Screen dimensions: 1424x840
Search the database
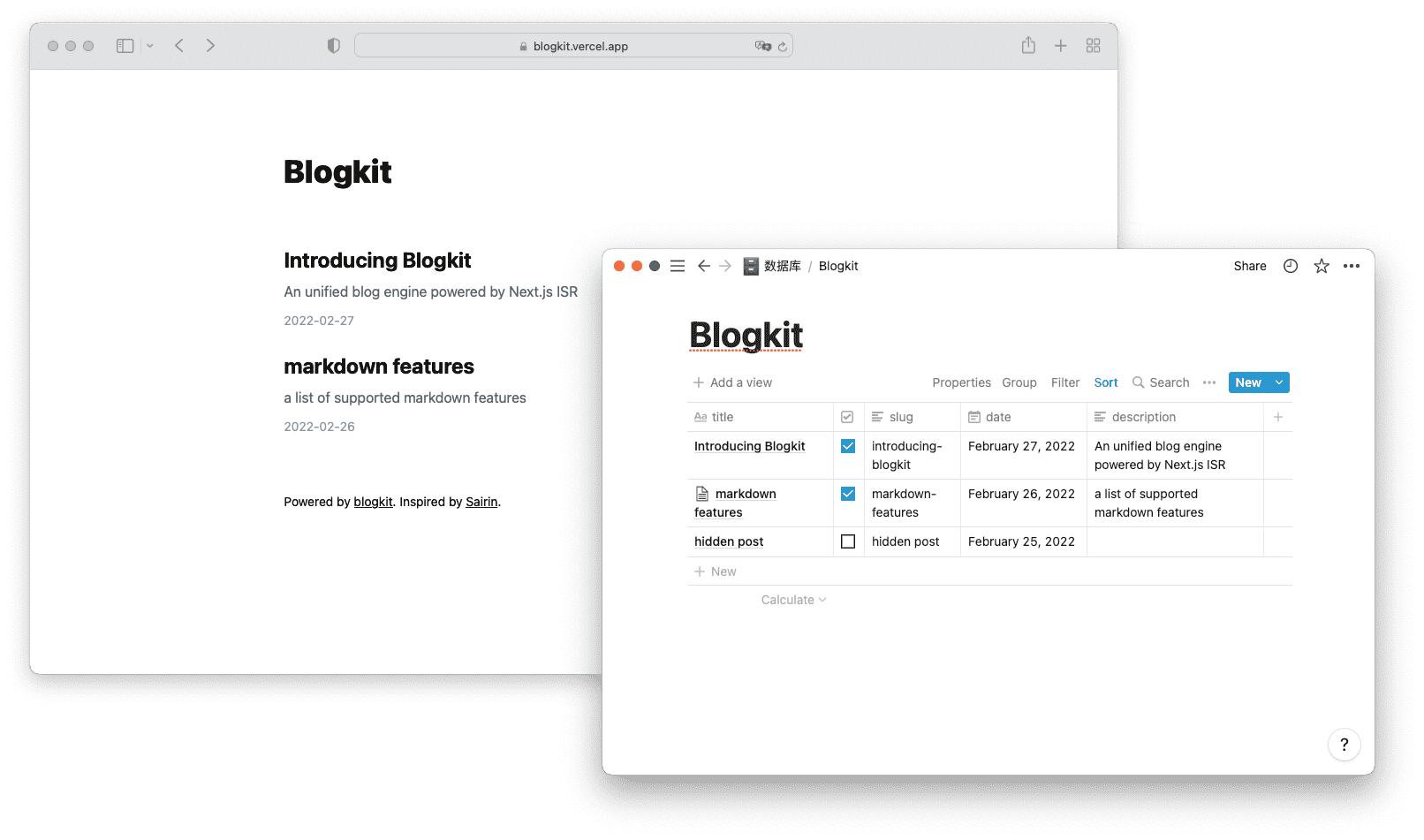pos(1161,382)
